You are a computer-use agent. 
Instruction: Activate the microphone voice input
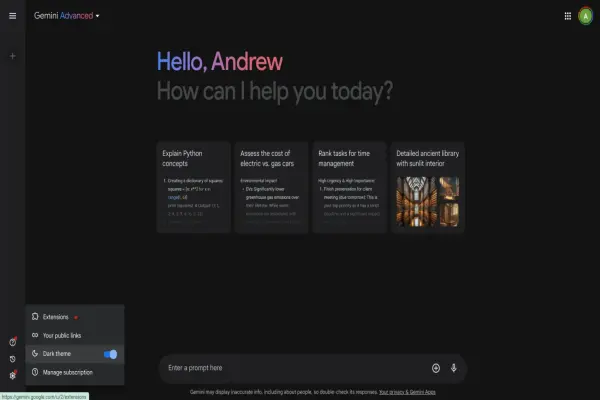453,368
